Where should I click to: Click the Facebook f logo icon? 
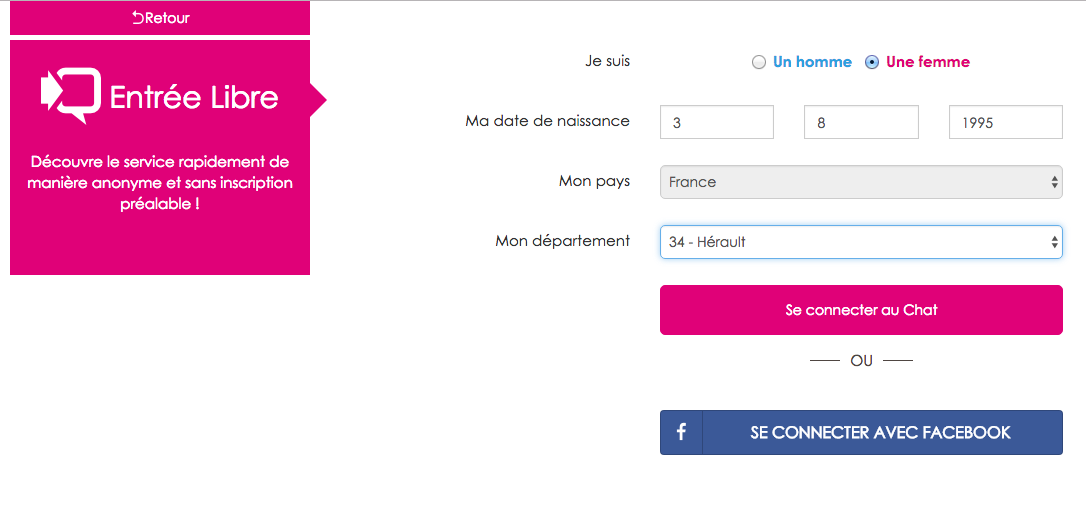pyautogui.click(x=682, y=433)
